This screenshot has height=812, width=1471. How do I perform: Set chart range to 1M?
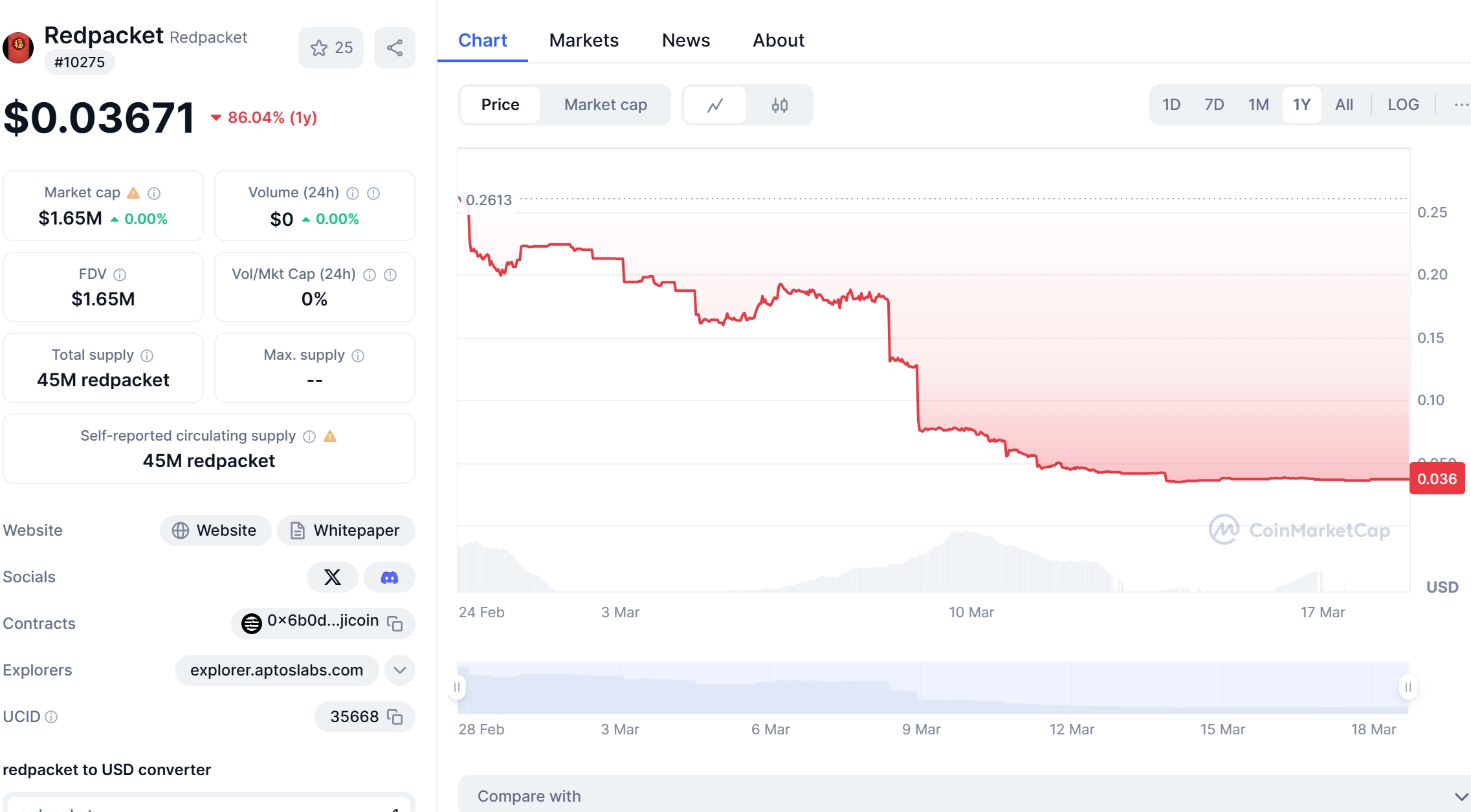(1259, 105)
